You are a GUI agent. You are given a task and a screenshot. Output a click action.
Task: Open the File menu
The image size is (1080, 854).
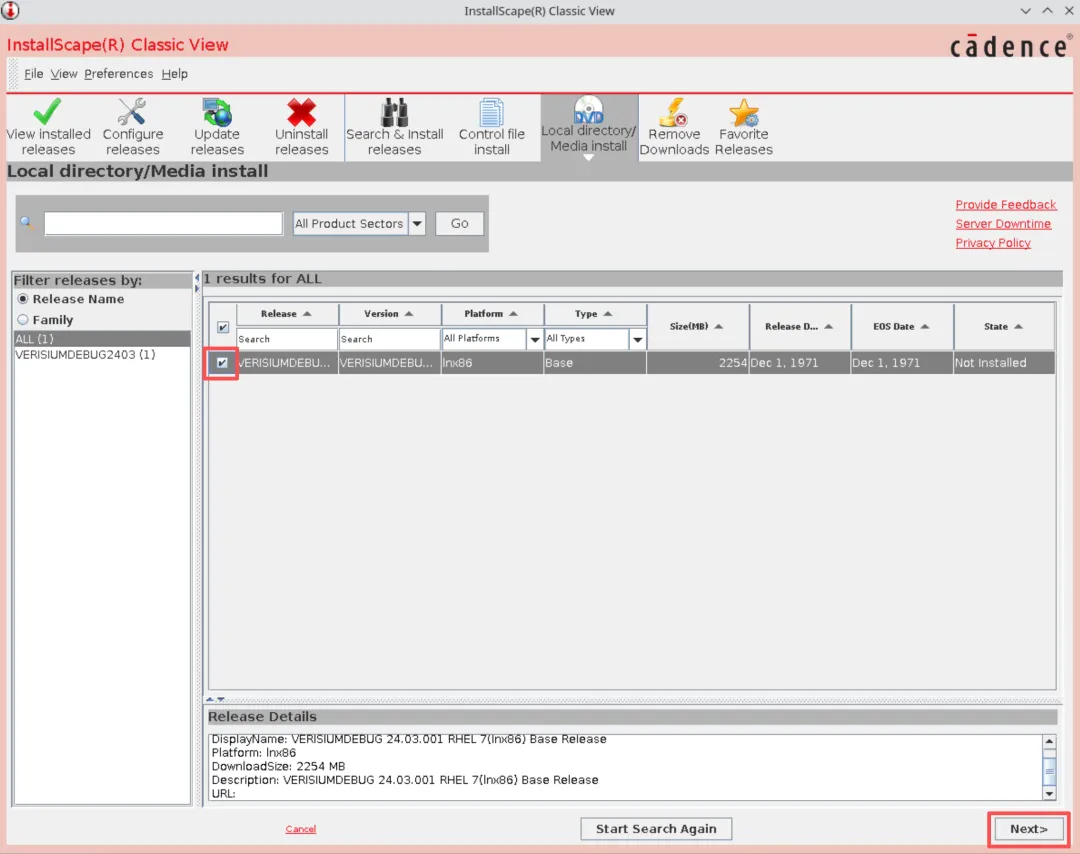34,74
